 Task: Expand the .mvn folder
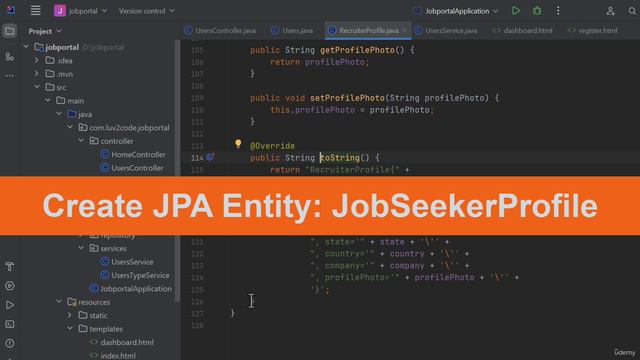coord(36,74)
